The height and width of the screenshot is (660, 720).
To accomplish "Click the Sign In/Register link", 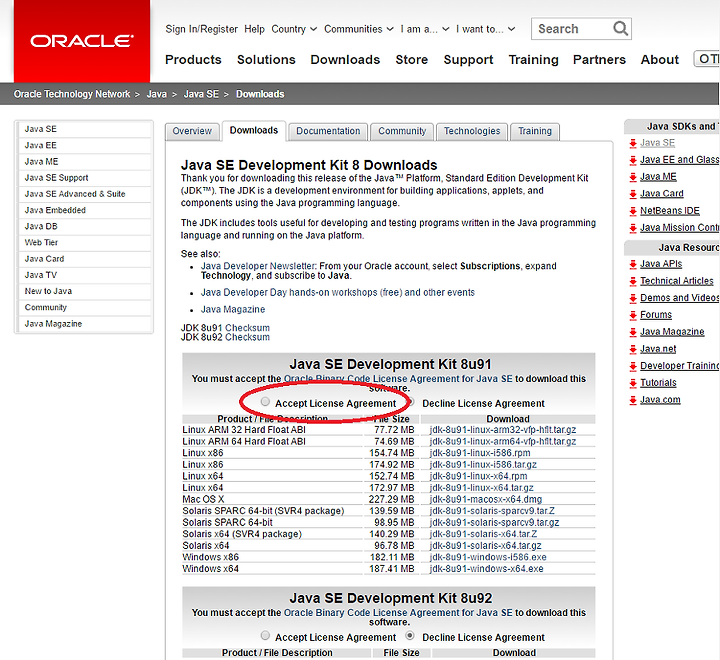I will click(202, 29).
